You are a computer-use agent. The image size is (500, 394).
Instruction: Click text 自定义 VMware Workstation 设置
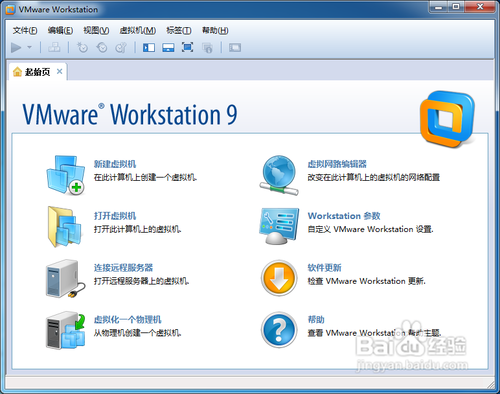click(370, 229)
